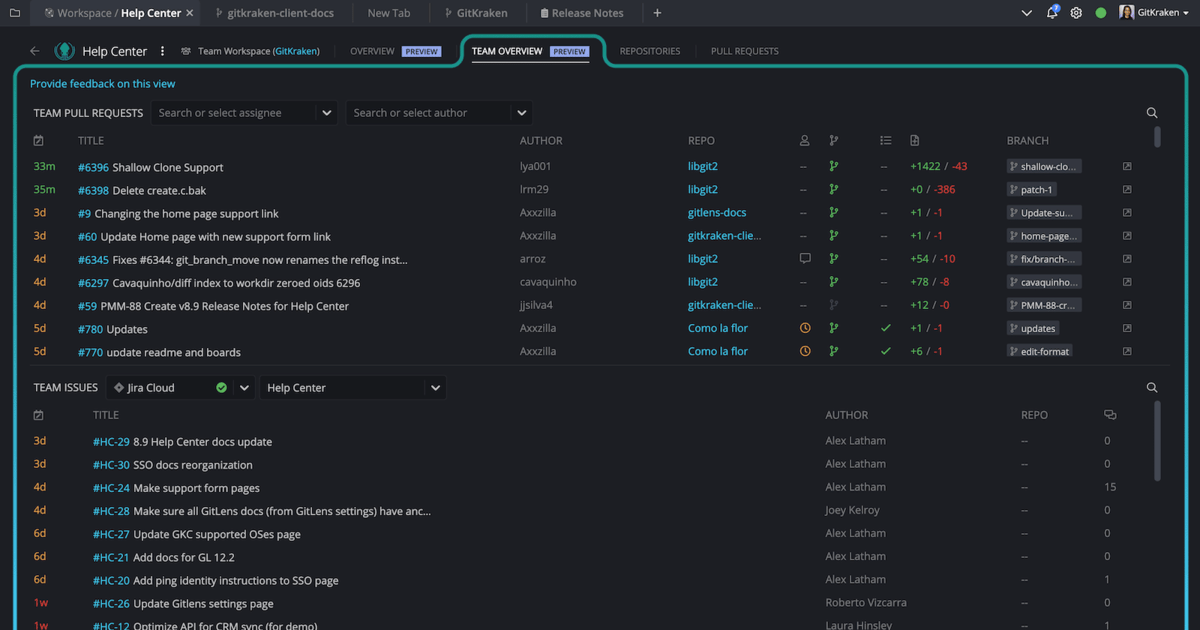Screen dimensions: 1200x630
Task: Click the Provide feedback on this view link
Action: click(x=102, y=84)
